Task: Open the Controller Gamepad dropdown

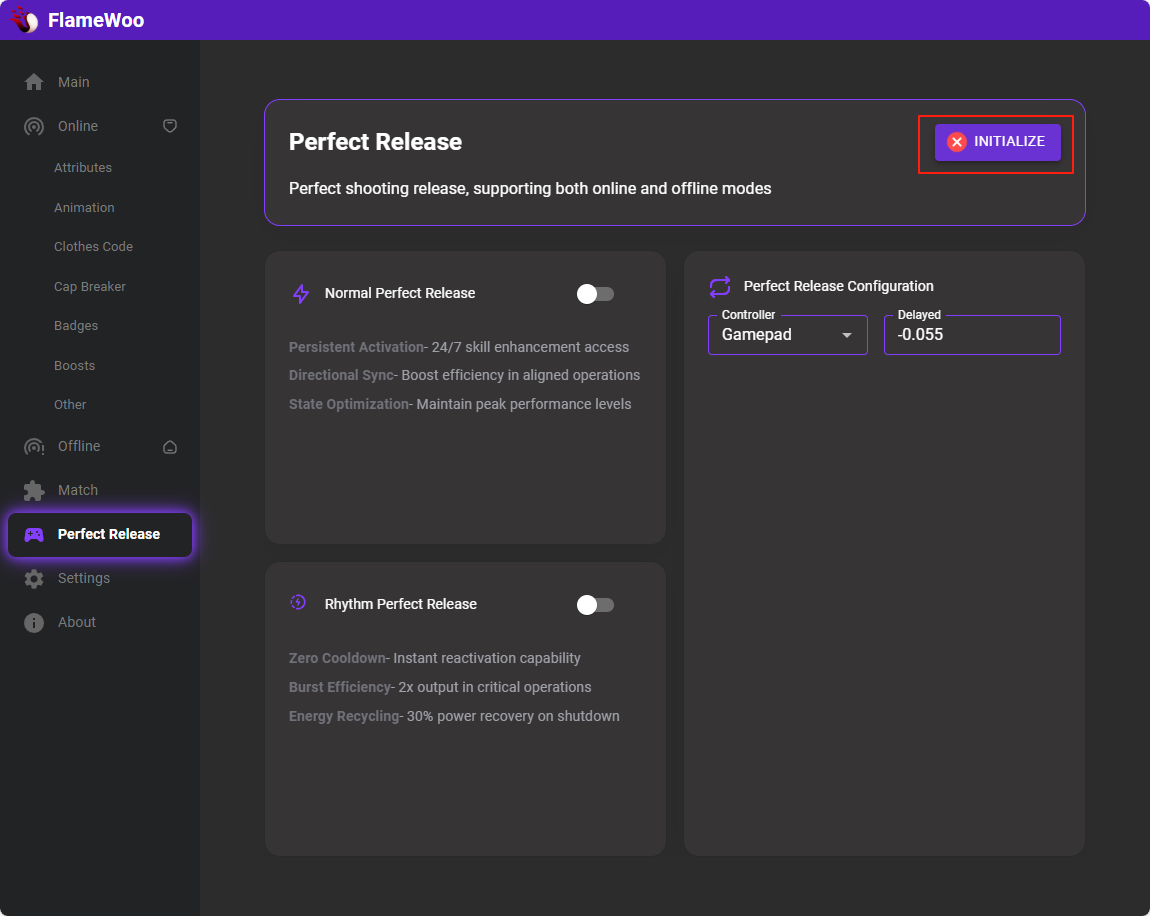Action: [x=788, y=335]
